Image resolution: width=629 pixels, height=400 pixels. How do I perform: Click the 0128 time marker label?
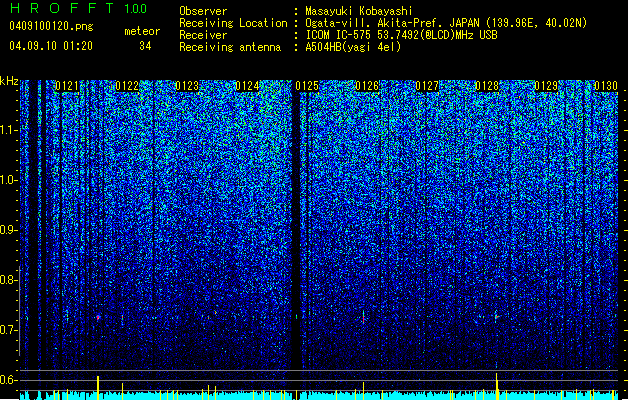pyautogui.click(x=487, y=86)
